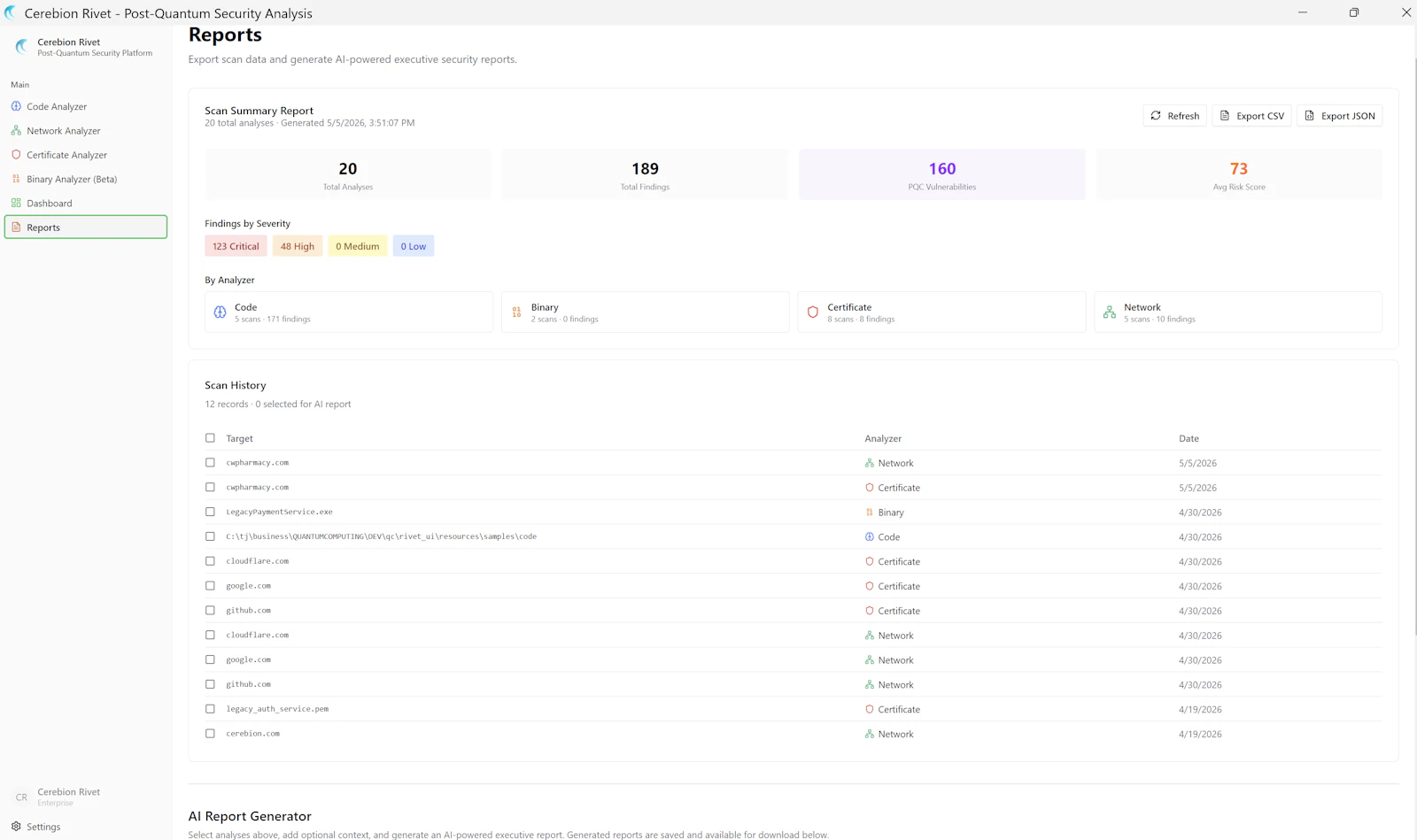1417x840 pixels.
Task: Click the Date column header
Action: coord(1189,439)
